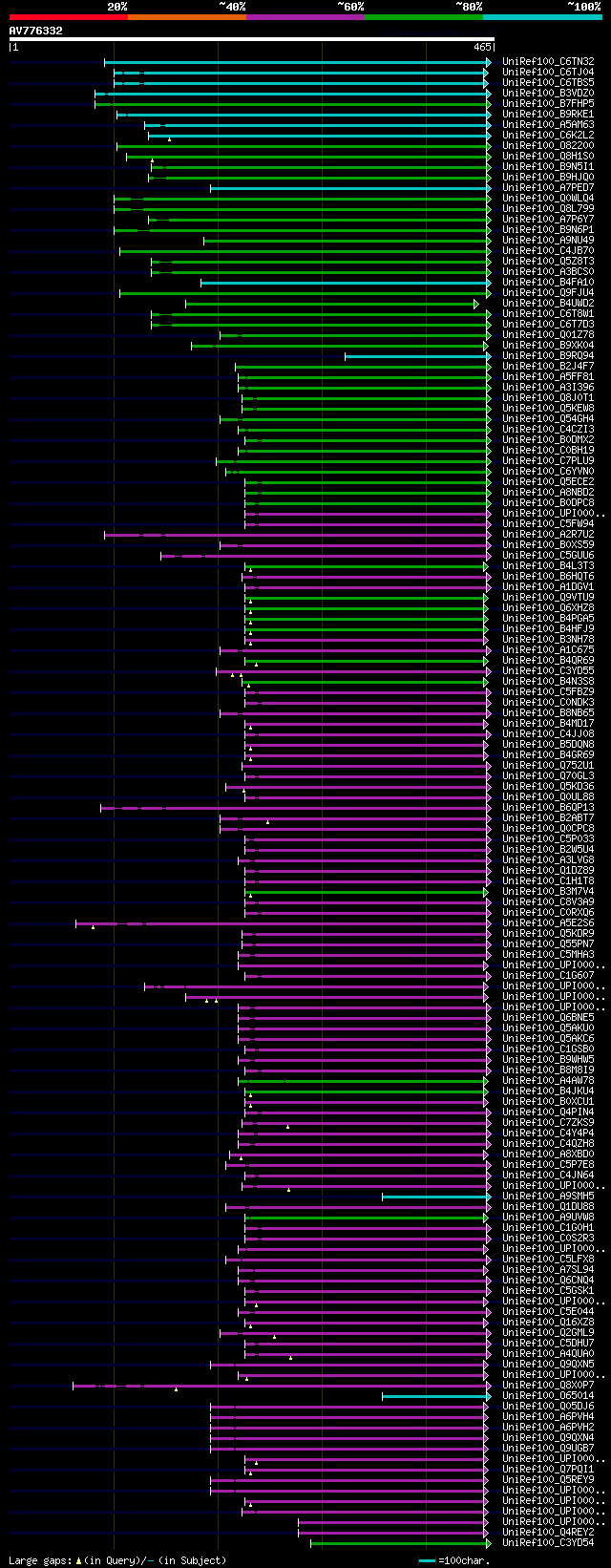The height and width of the screenshot is (1568, 611).
Task: Click label UniRef100_C5FW94
Action: pos(548,524)
